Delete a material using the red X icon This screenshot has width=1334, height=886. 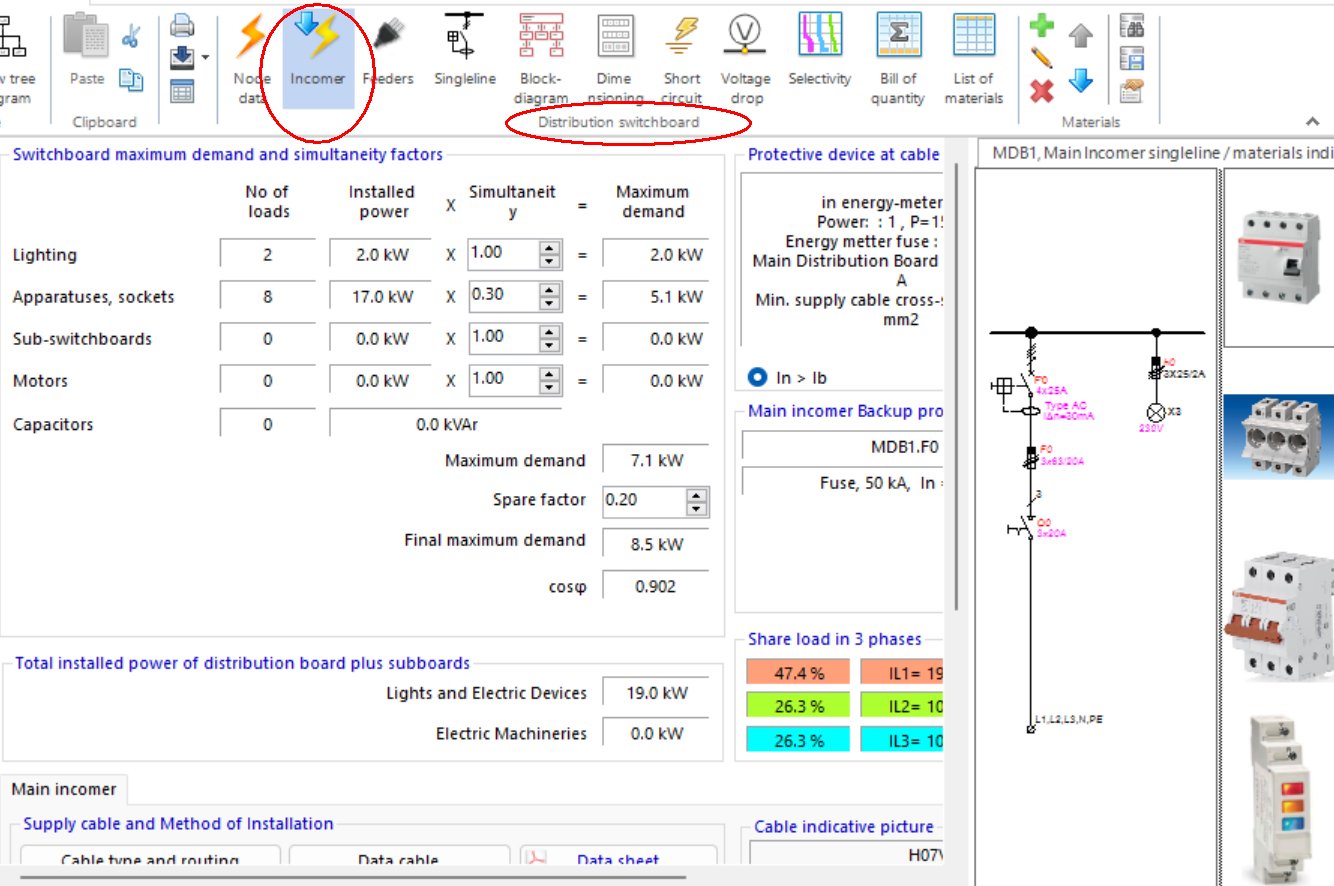[1040, 90]
